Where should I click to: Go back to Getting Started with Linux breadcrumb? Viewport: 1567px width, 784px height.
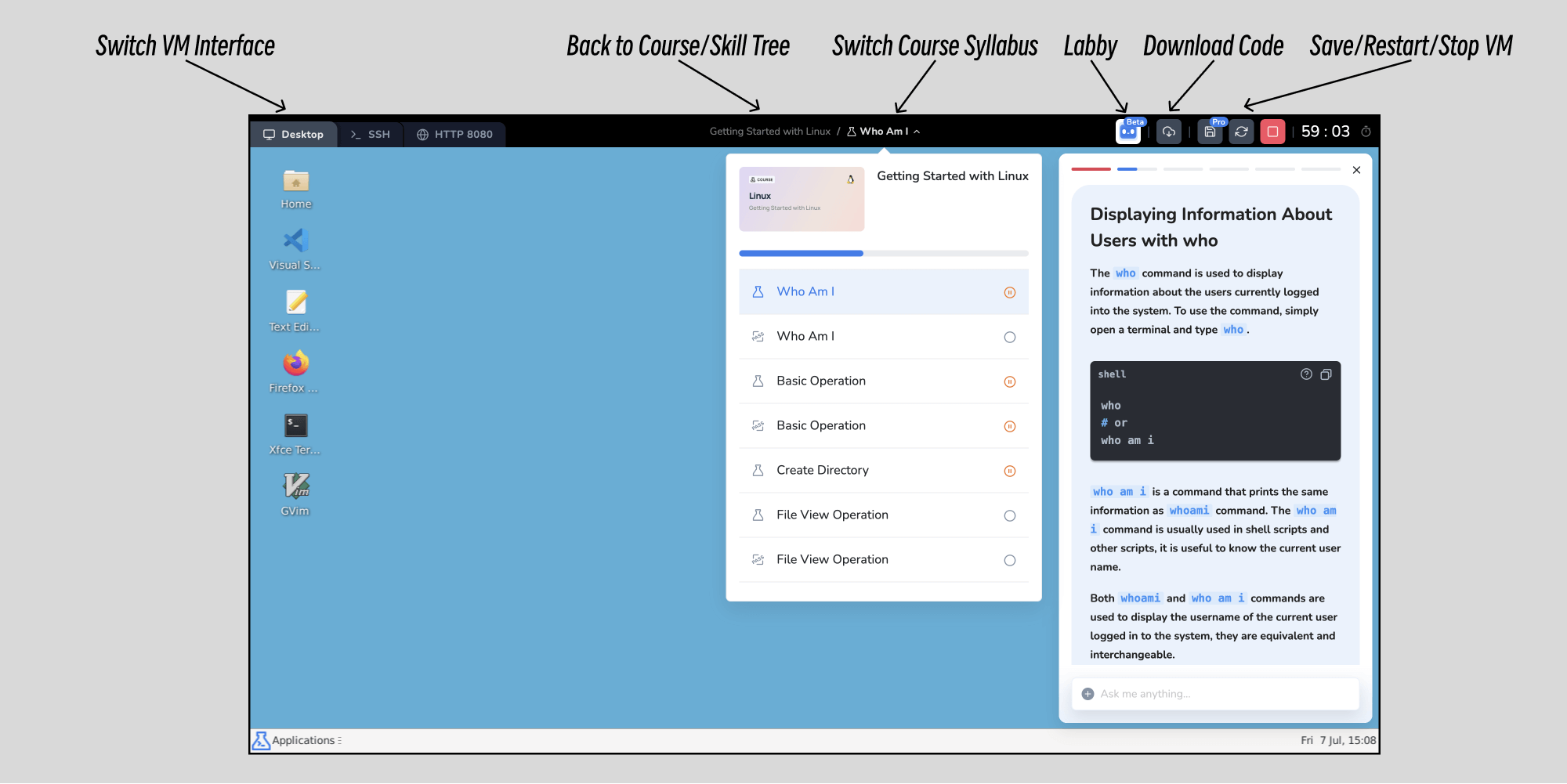click(x=769, y=132)
